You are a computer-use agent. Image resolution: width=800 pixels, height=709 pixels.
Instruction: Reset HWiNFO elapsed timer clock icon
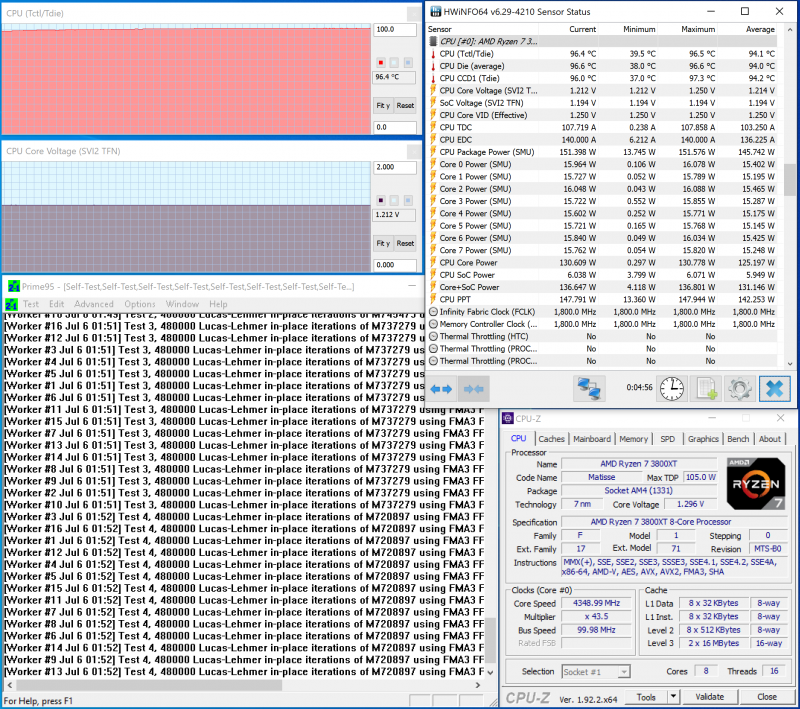(x=671, y=389)
